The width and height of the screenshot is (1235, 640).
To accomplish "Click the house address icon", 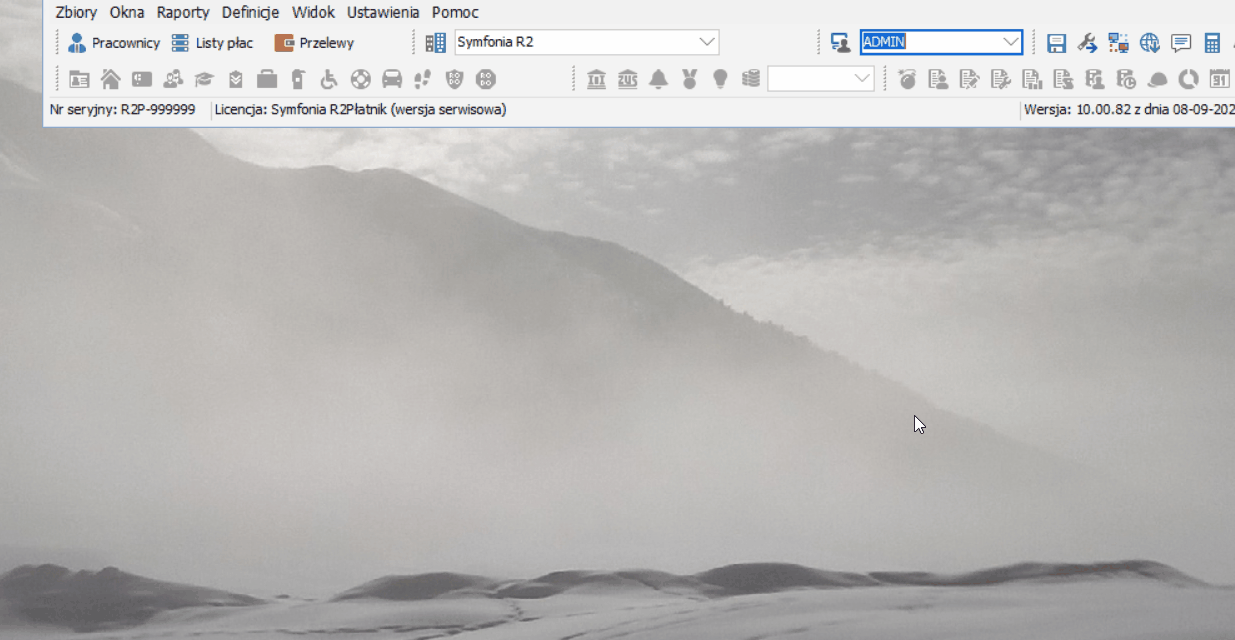I will tap(110, 79).
